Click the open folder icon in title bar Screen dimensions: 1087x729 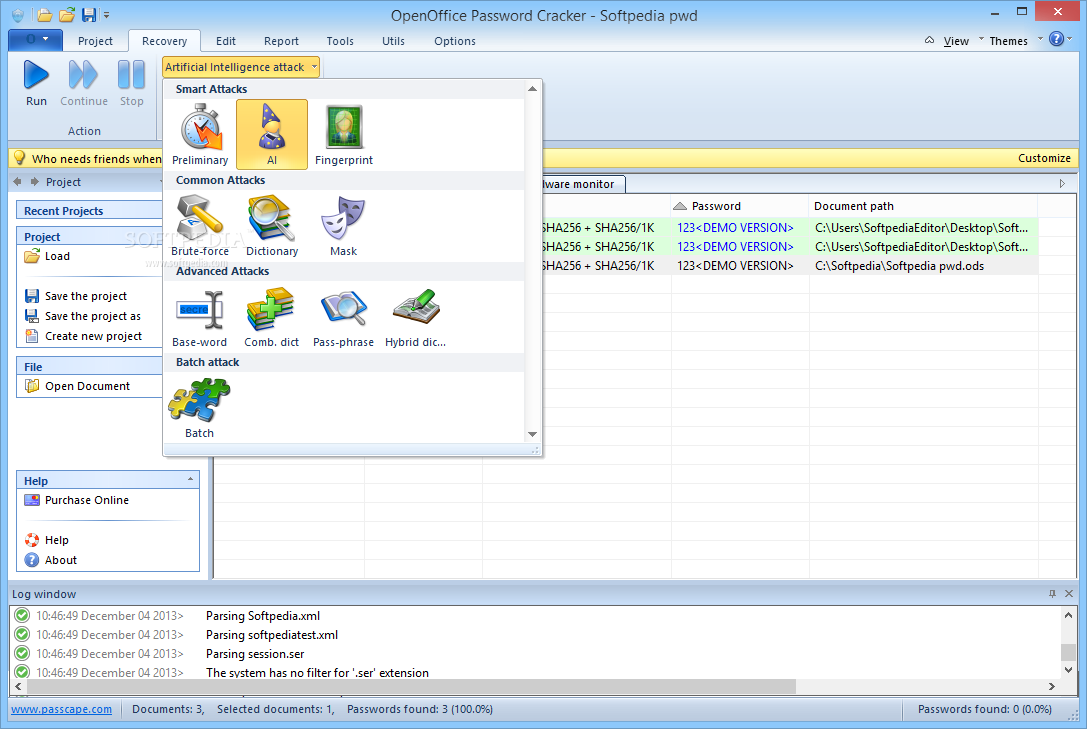(x=44, y=15)
